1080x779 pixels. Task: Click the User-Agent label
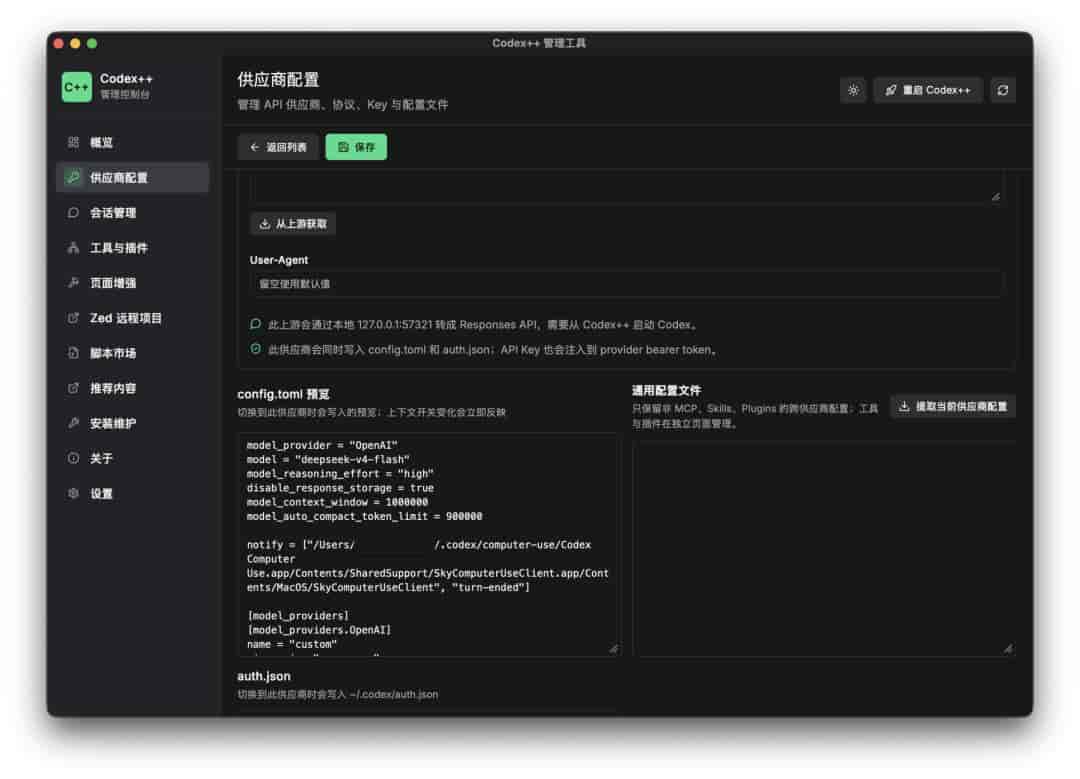pos(279,260)
